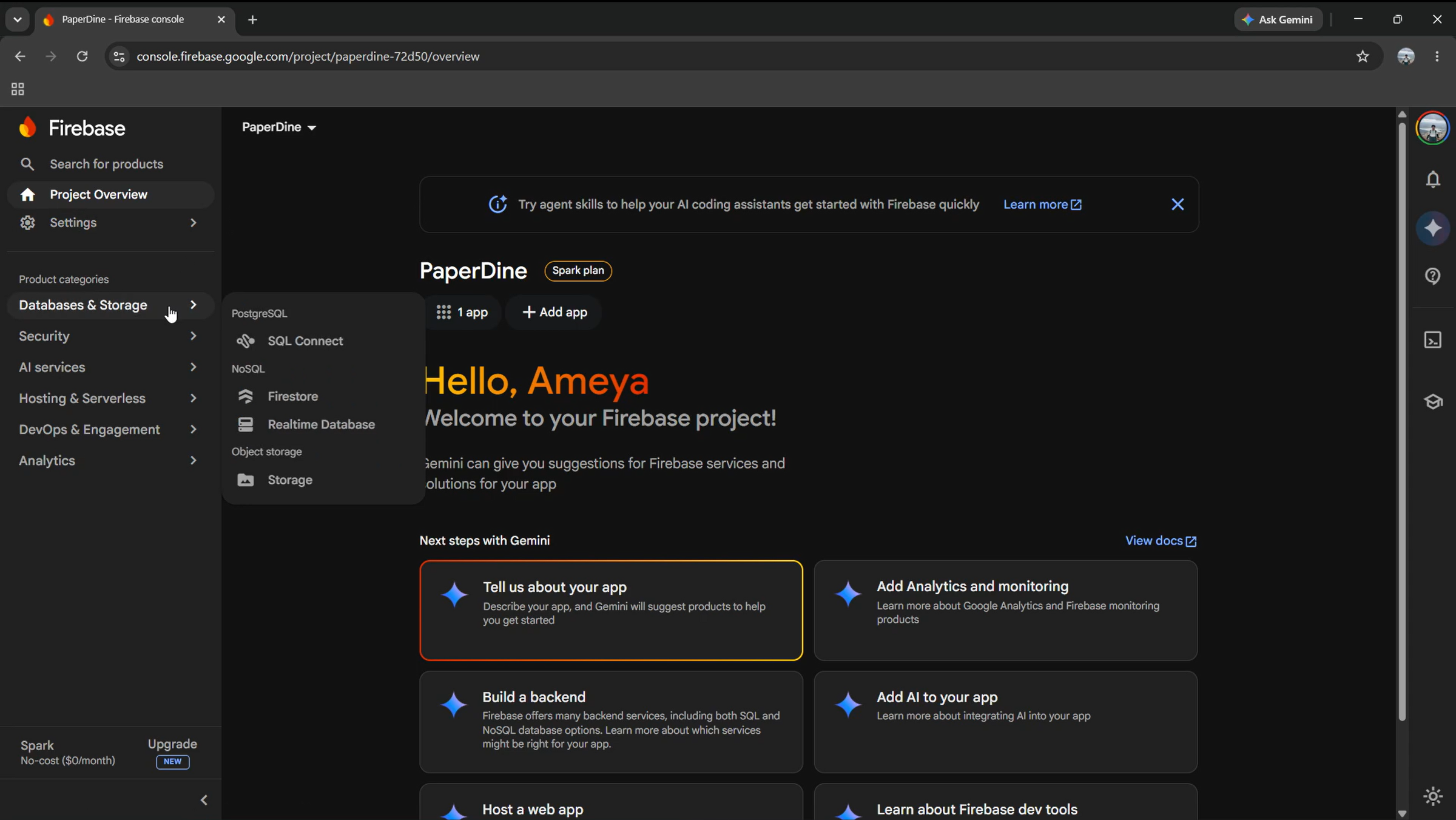Select the Add Analytics and monitoring card
This screenshot has width=1456, height=820.
point(1005,610)
